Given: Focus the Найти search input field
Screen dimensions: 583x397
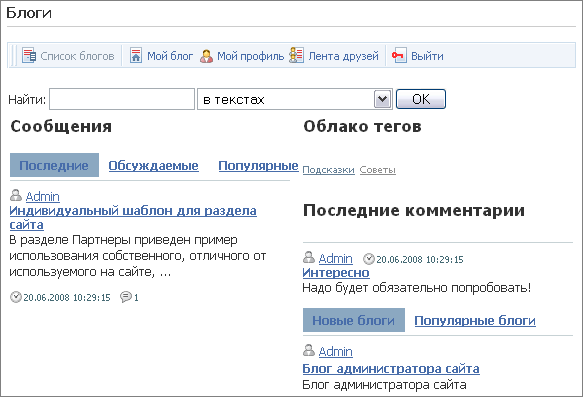Looking at the screenshot, I should (x=122, y=99).
